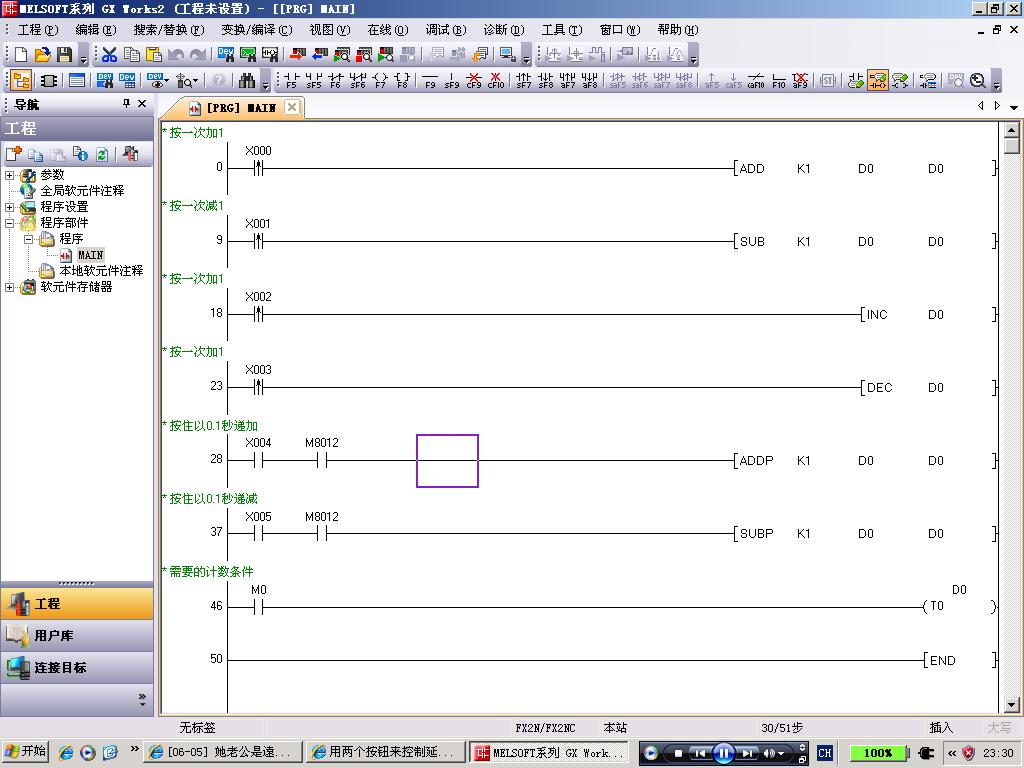Click the Save floppy disk icon
Viewport: 1024px width, 768px height.
[x=64, y=55]
